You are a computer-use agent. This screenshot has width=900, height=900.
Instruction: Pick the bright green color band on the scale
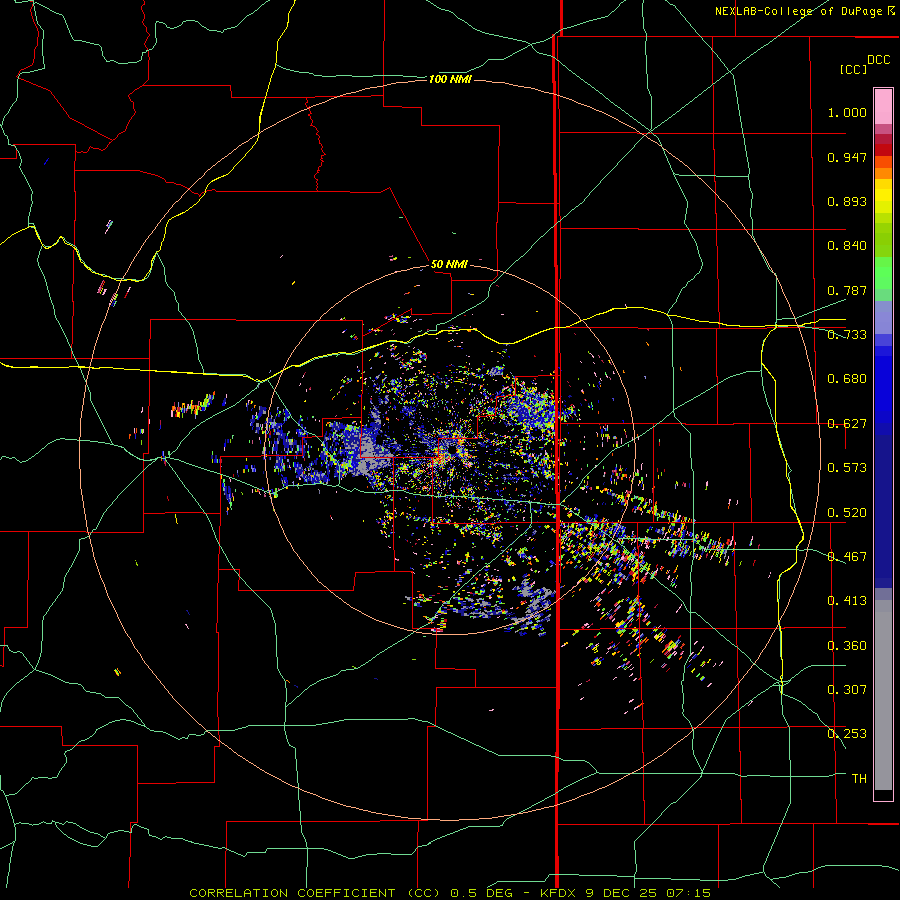883,273
